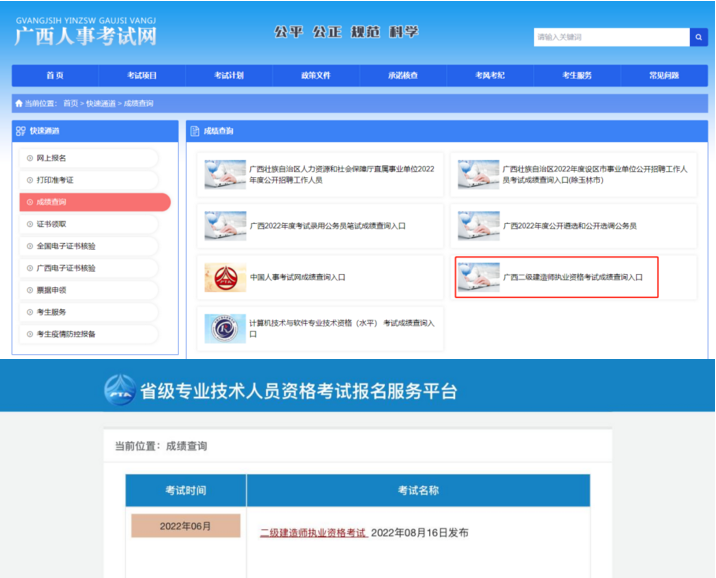This screenshot has height=578, width=716.
Task: Open 广西二级建造师执业资格考试成绩查询入口 link
Action: click(572, 277)
